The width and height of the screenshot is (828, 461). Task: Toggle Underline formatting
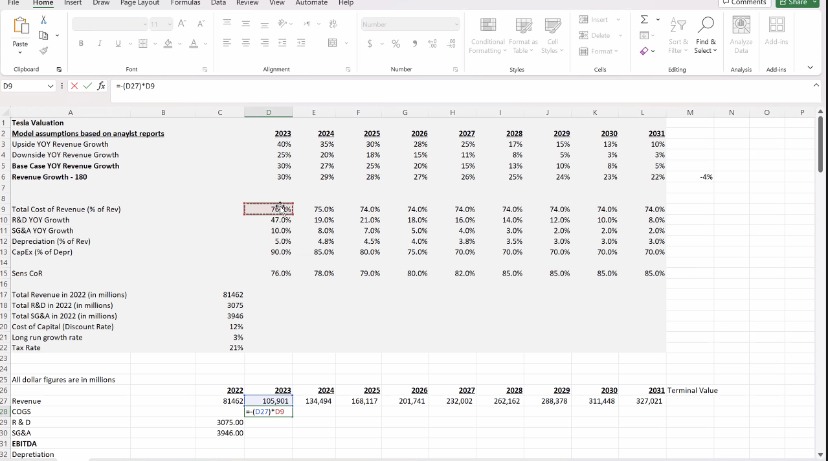coord(118,44)
